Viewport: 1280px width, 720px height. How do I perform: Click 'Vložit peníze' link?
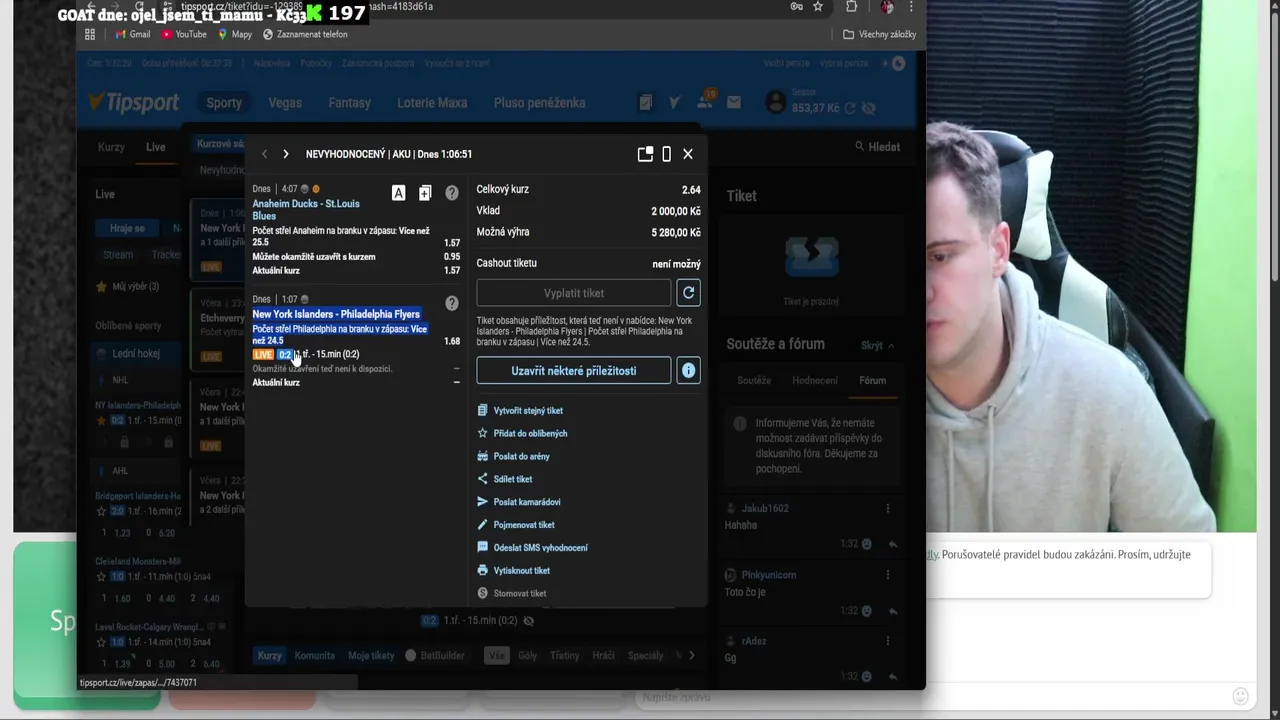tap(787, 63)
